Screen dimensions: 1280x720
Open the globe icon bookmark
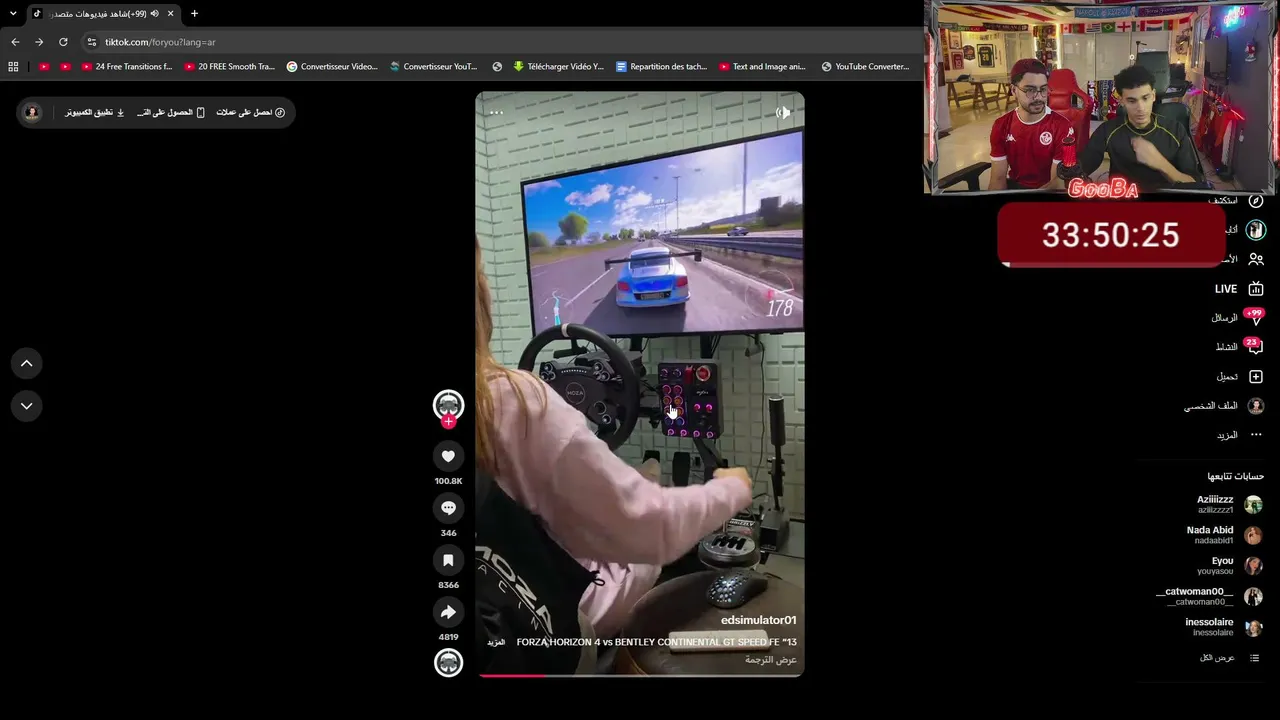[497, 67]
